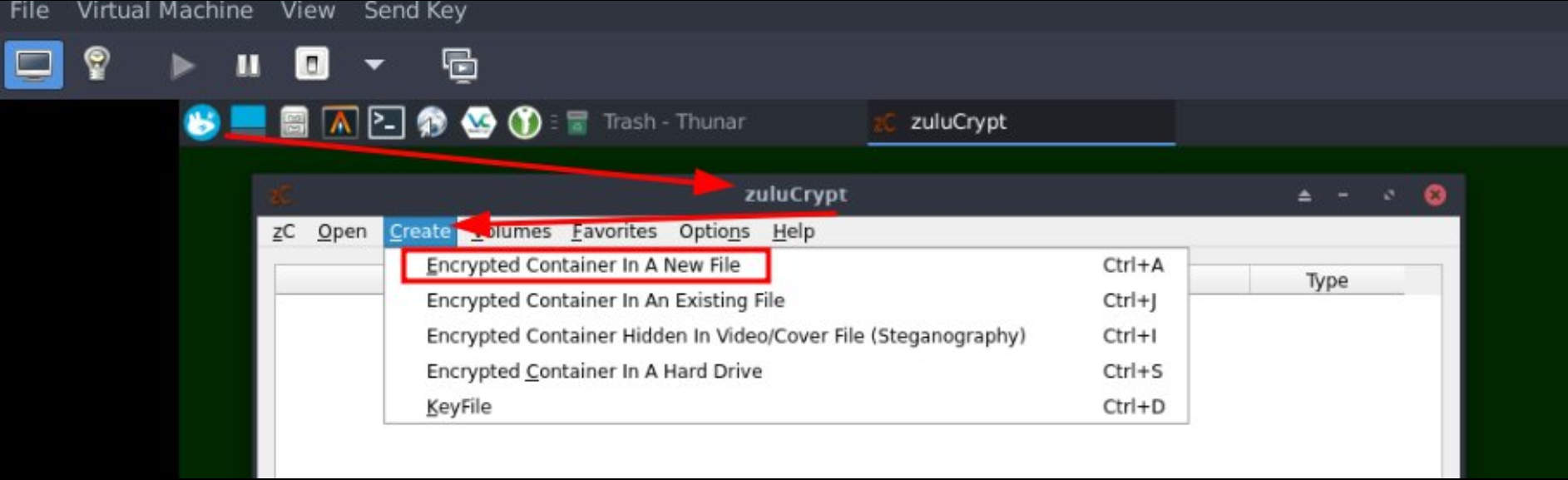Close the zuluCrypt window
The width and height of the screenshot is (1568, 480).
(1435, 195)
